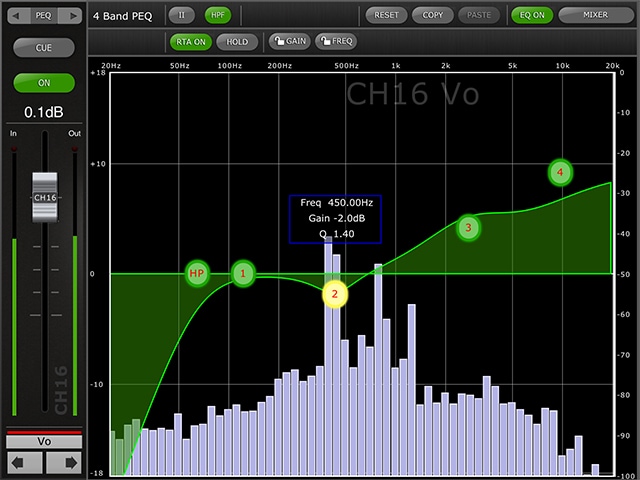Screen dimensions: 640x480
Task: Toggle the channel ON button
Action: pos(44,82)
